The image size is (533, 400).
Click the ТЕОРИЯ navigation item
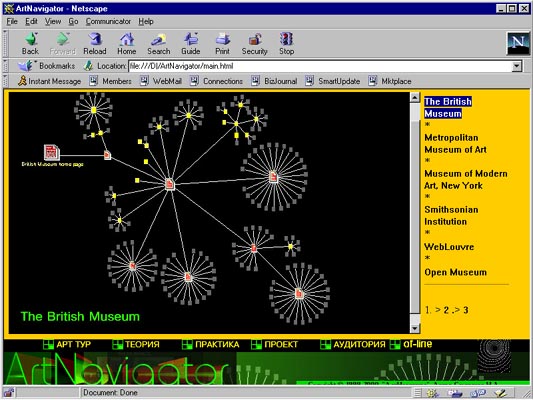point(136,344)
